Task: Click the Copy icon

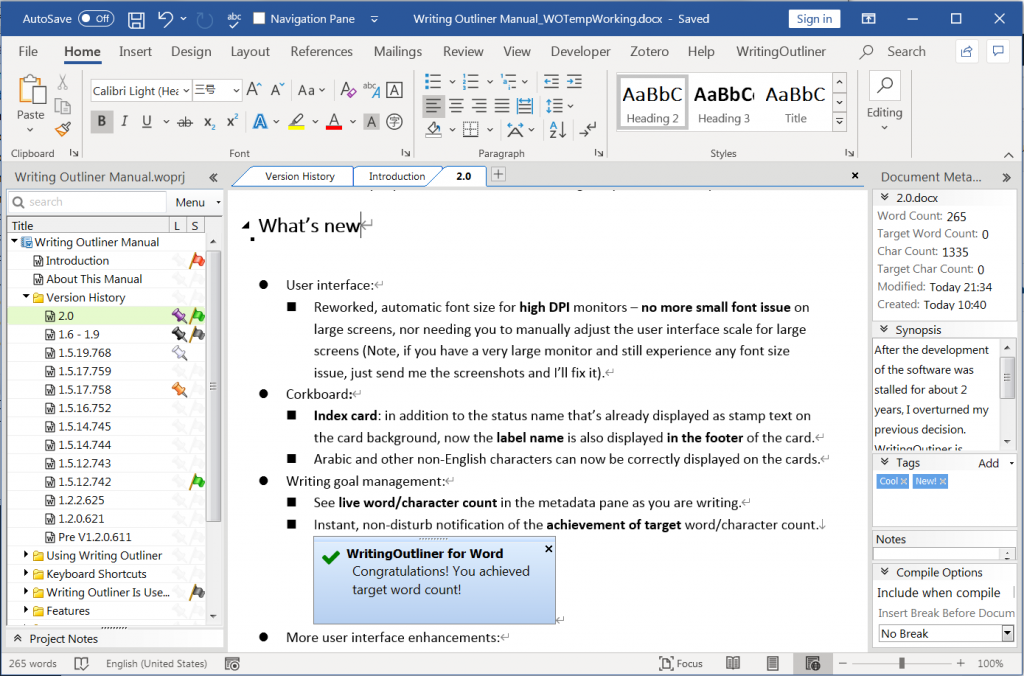Action: [63, 106]
